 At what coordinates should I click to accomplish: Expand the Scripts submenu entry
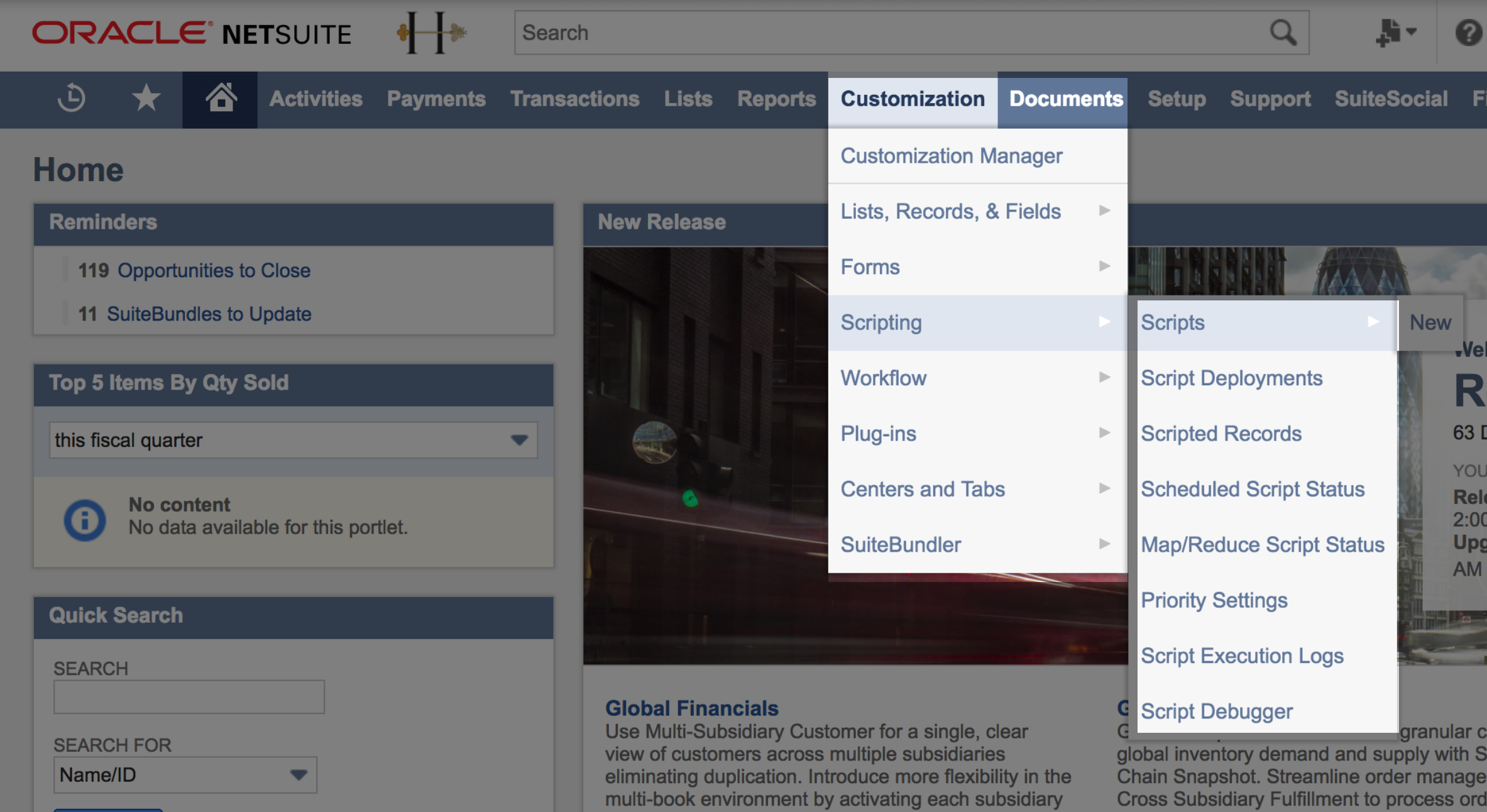(x=1267, y=322)
